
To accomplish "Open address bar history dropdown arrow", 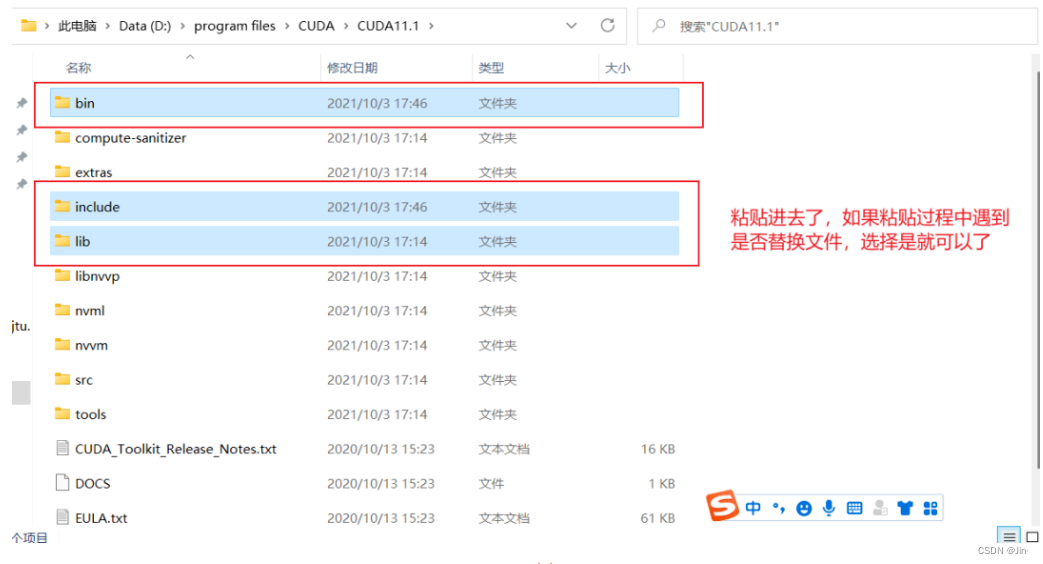I will (x=571, y=25).
